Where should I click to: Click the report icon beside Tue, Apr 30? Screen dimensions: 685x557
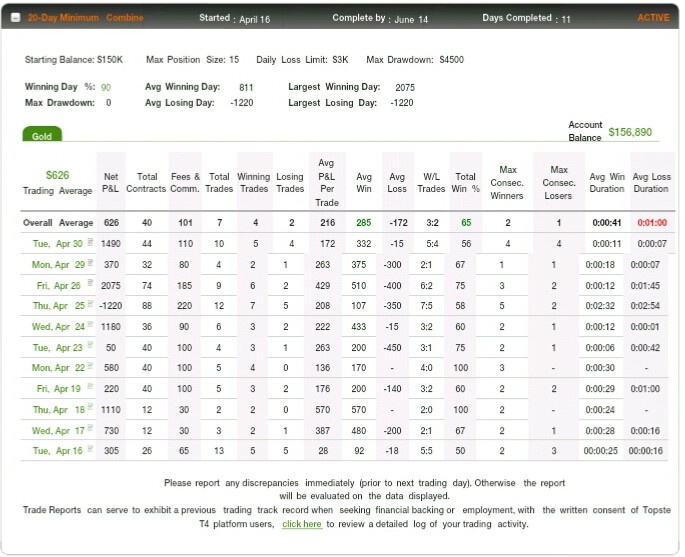pyautogui.click(x=90, y=242)
